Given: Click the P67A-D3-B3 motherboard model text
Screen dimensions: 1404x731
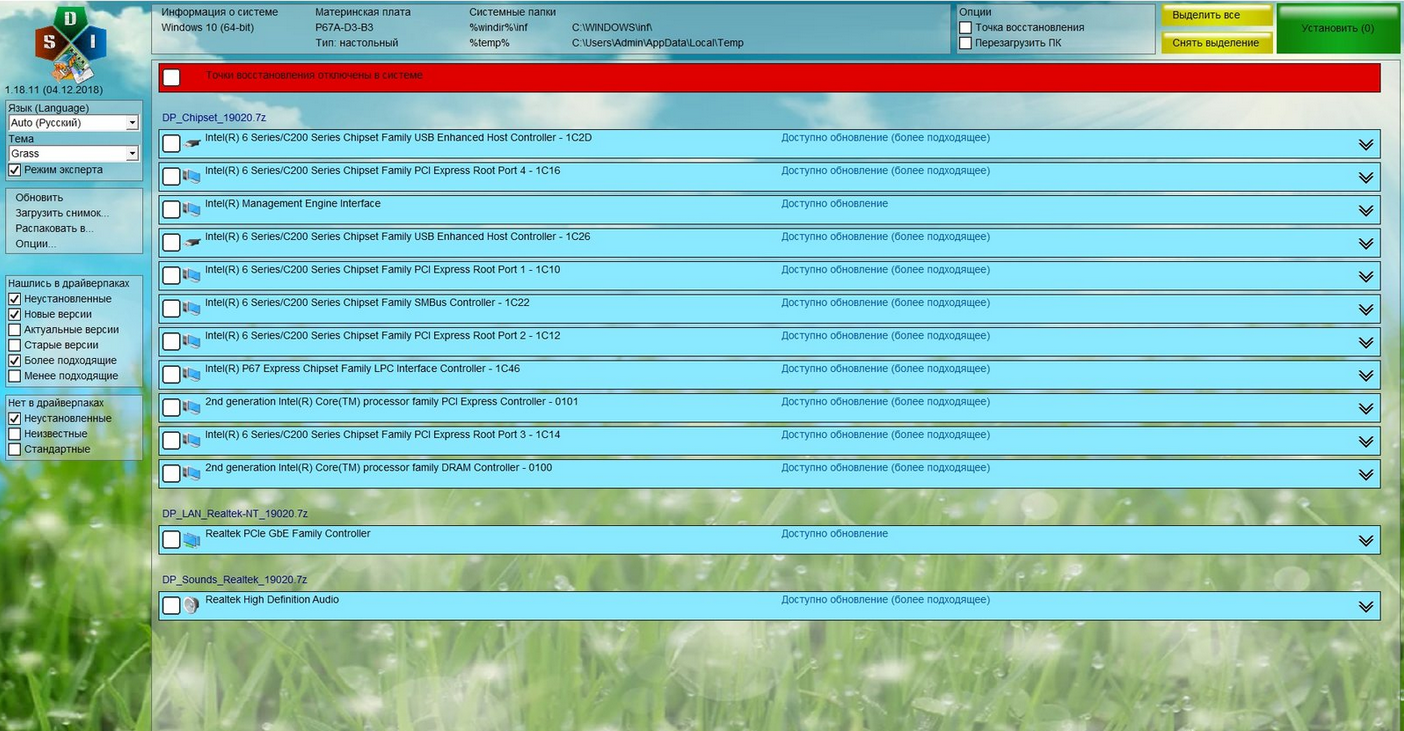Looking at the screenshot, I should pyautogui.click(x=344, y=28).
